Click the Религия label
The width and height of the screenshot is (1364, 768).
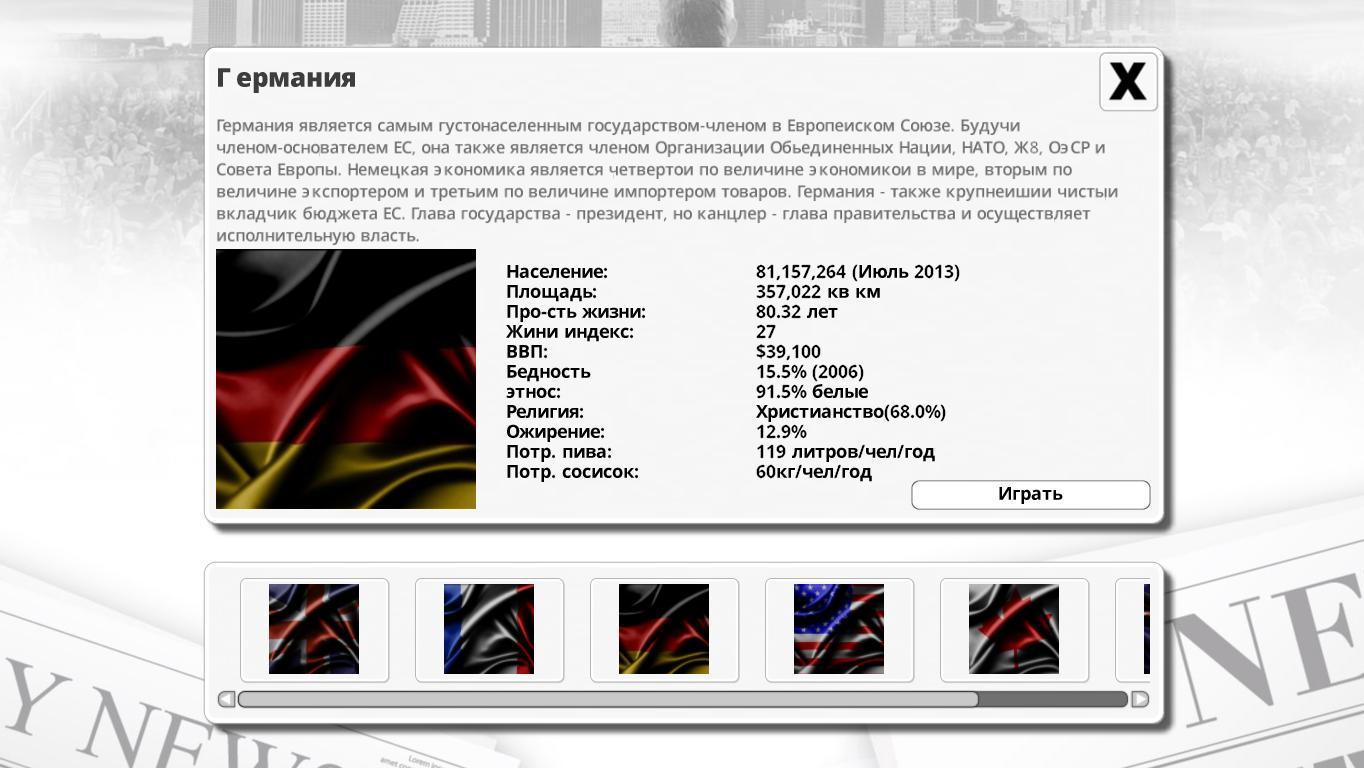coord(545,412)
